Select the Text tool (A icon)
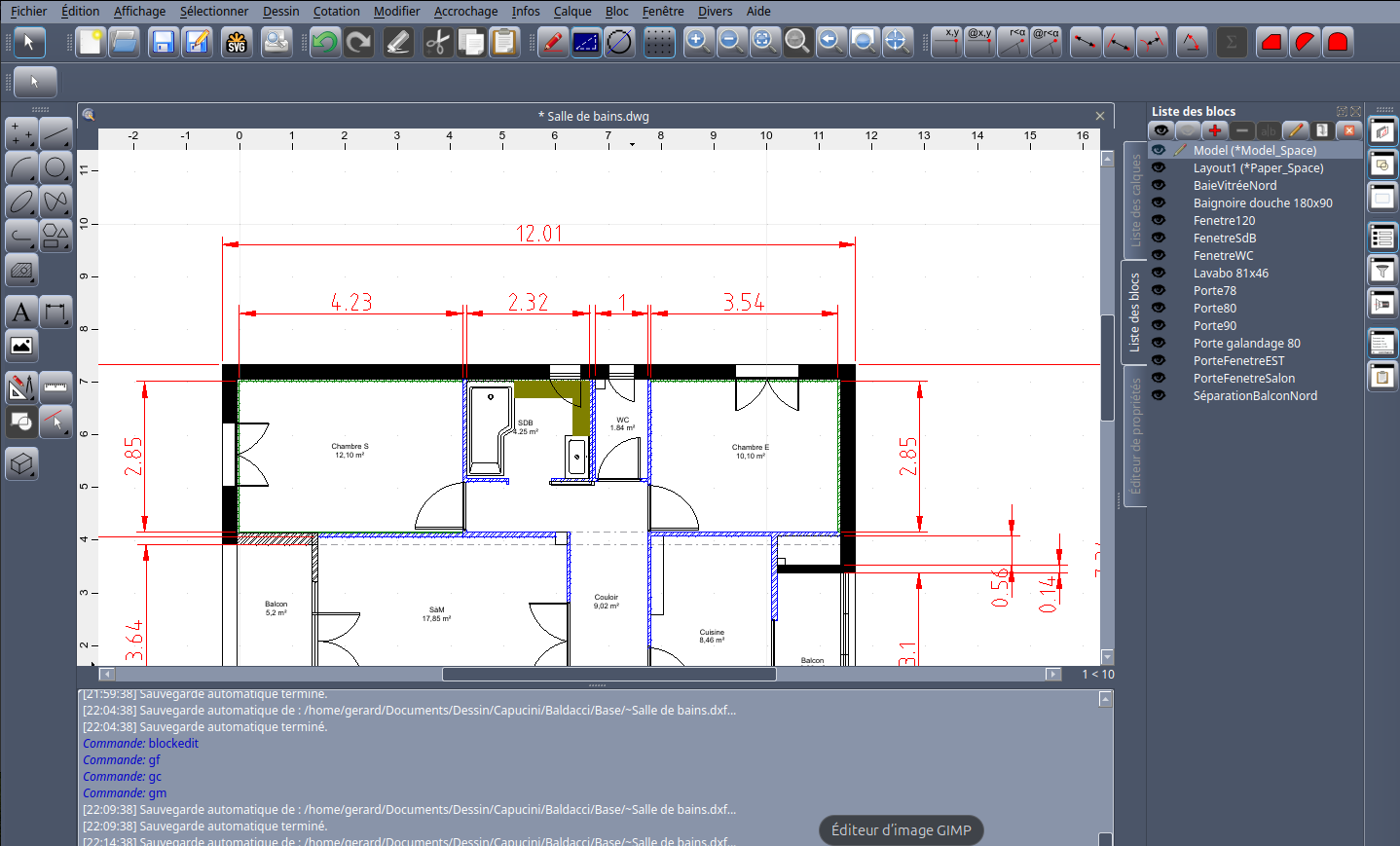The image size is (1400, 846). click(21, 313)
